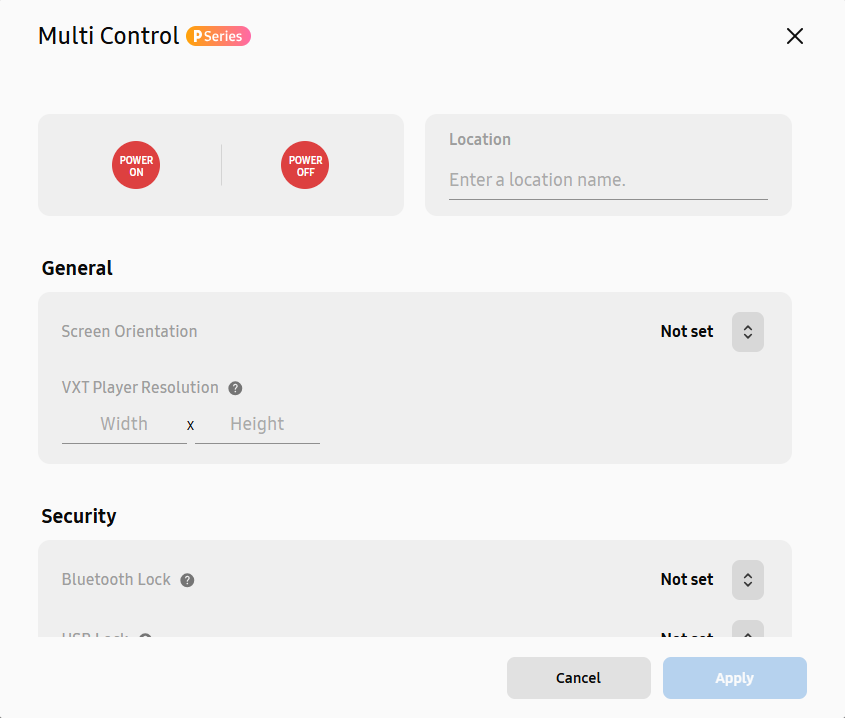Expand the Bluetooth Lock dropdown
Image resolution: width=845 pixels, height=718 pixels.
747,579
